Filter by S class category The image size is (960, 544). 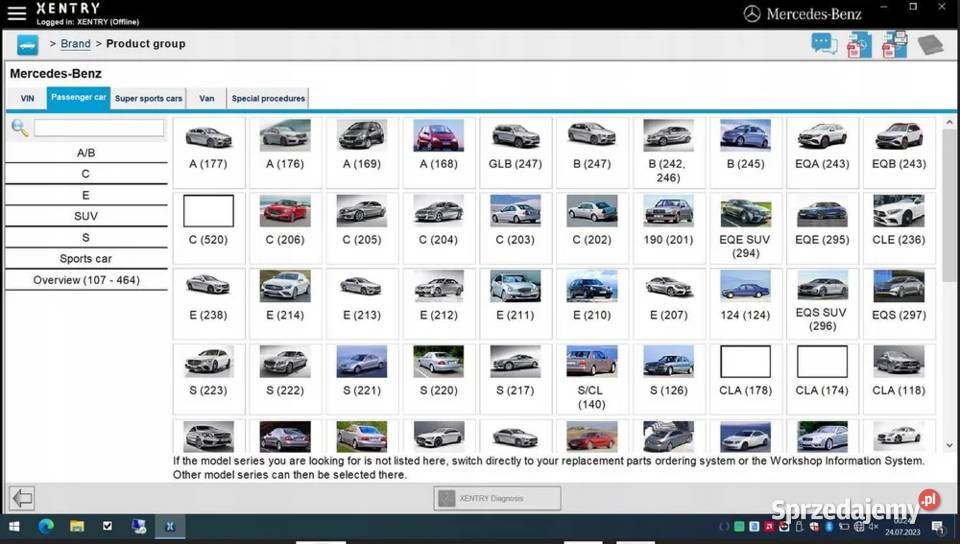tap(86, 237)
